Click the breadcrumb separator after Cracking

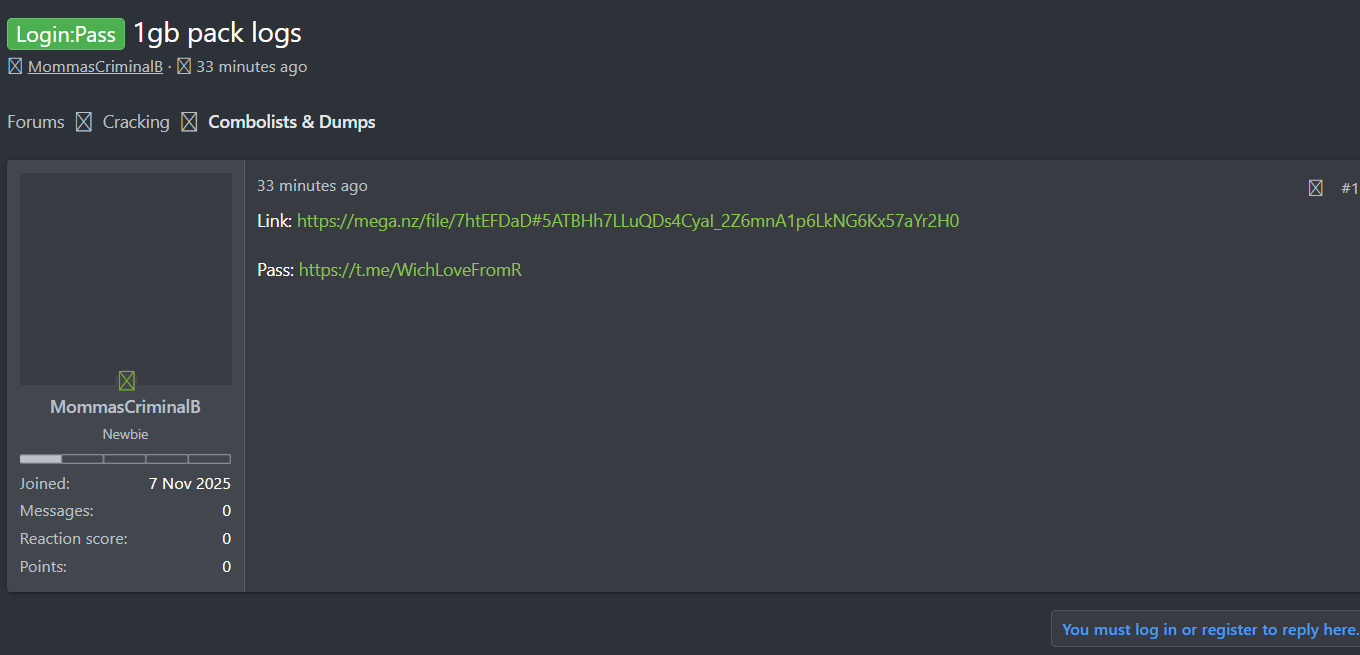[x=189, y=122]
